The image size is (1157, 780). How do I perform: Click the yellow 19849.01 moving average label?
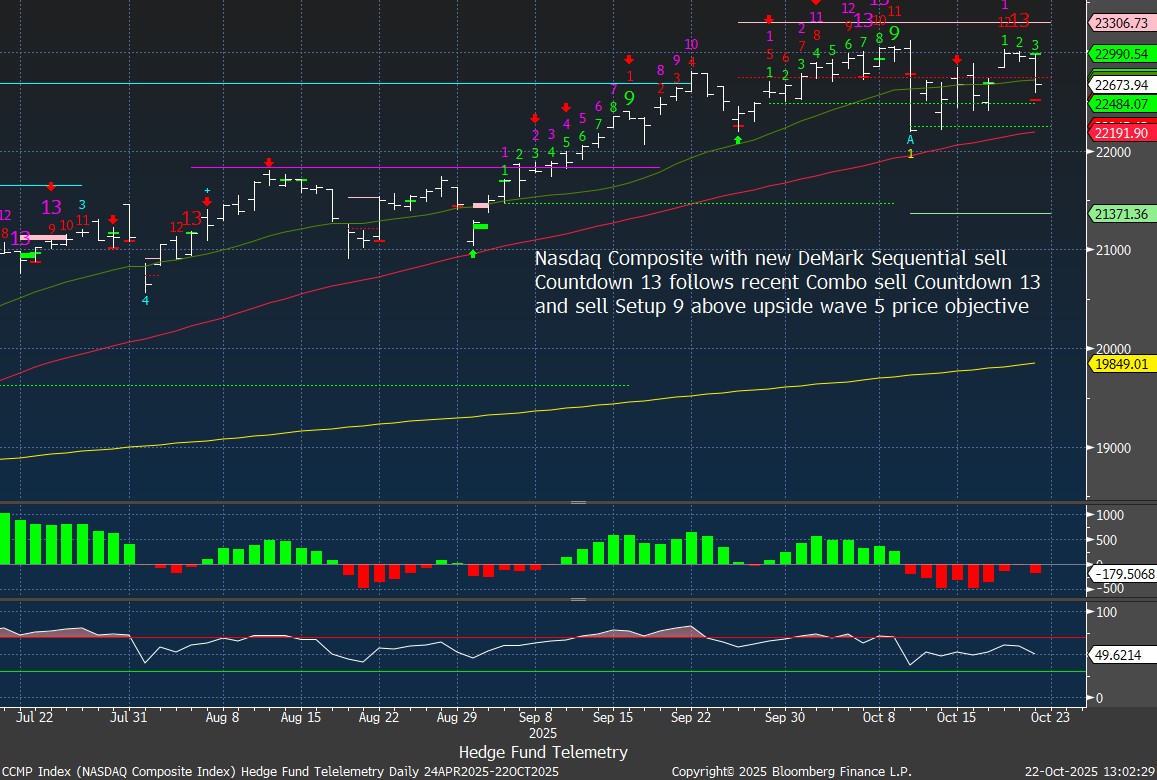click(x=1119, y=365)
